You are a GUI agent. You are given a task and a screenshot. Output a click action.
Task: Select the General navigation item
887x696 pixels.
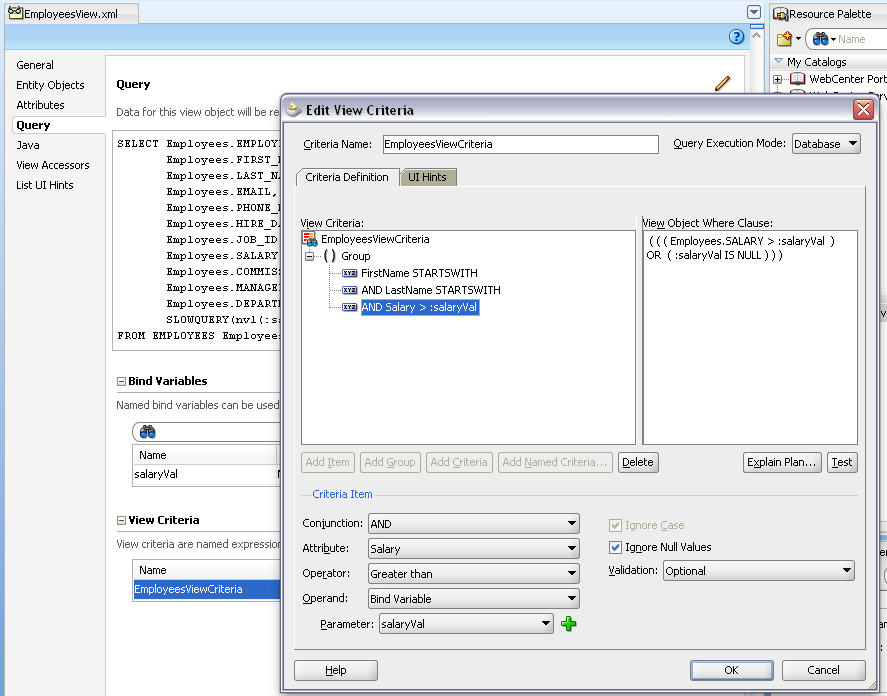(35, 65)
